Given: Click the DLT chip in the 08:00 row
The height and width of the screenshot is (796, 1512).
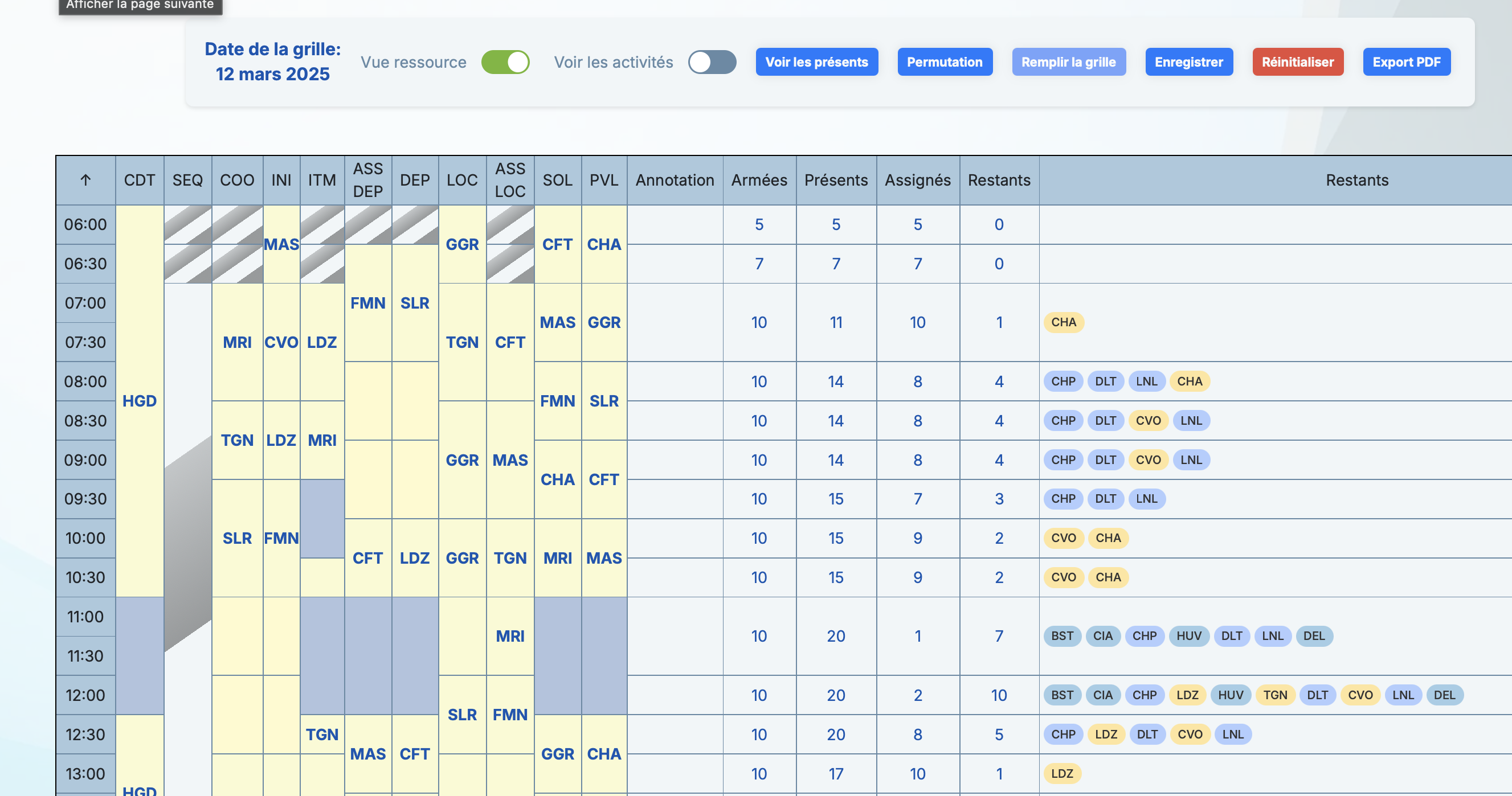Looking at the screenshot, I should 1105,381.
